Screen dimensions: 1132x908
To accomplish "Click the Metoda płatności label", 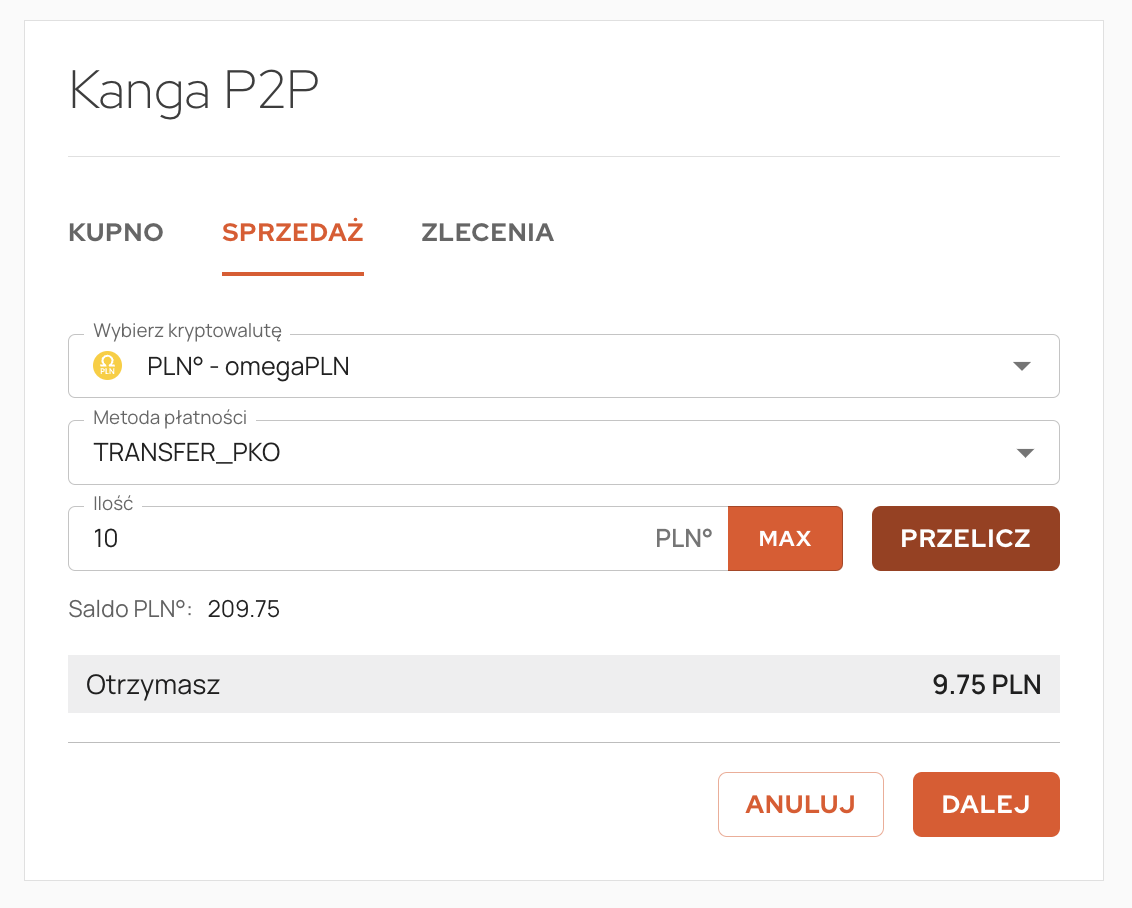I will tap(170, 417).
